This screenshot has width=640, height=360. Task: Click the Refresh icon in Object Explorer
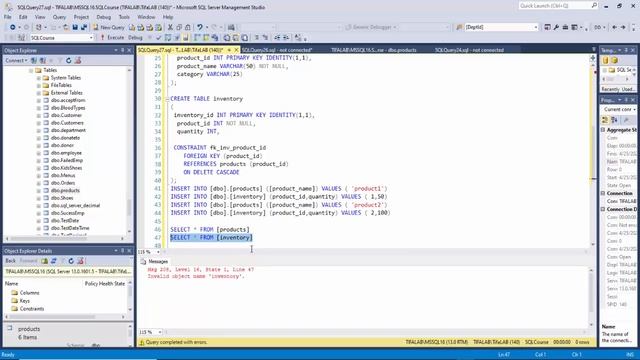click(x=69, y=60)
